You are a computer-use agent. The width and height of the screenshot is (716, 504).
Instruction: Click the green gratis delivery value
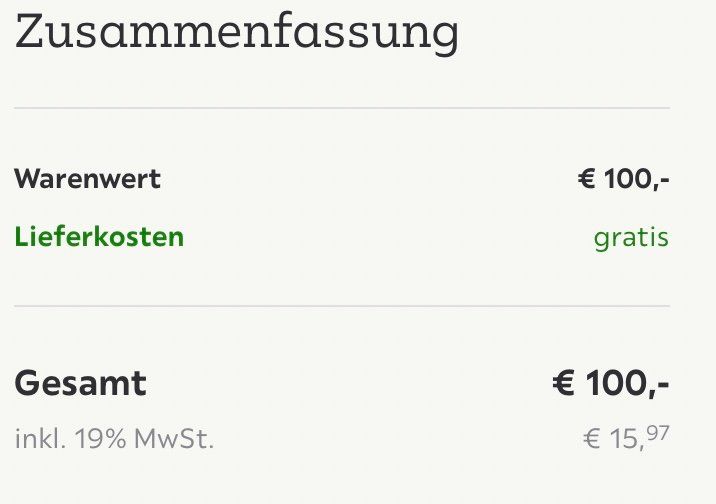pos(632,239)
